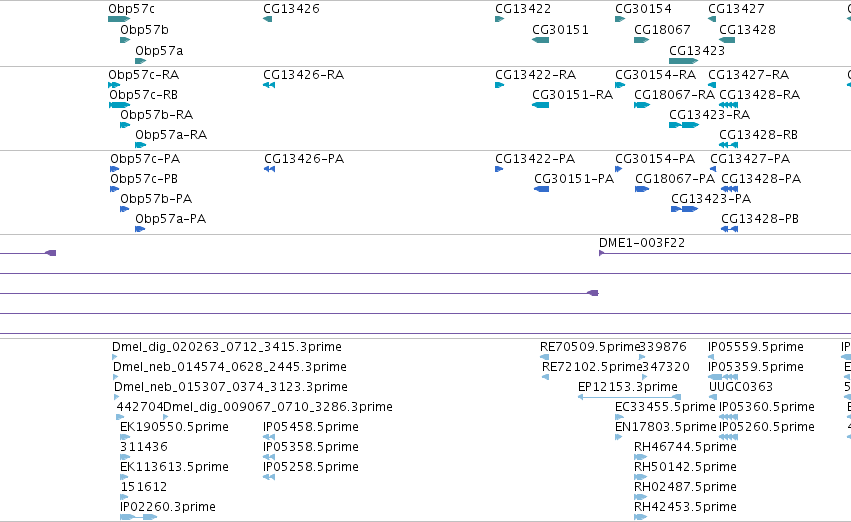The image size is (851, 522).
Task: Click the CG13423-PA protein glyph
Action: click(x=684, y=209)
